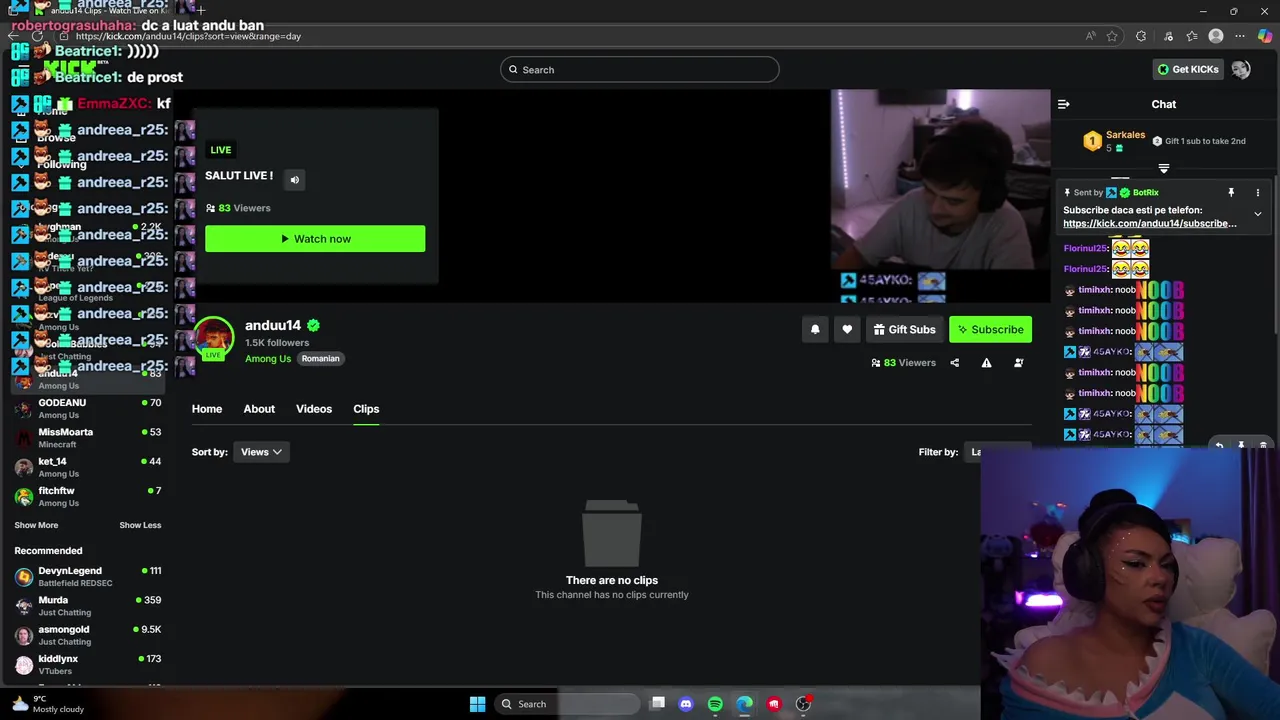Unmute the live preview speaker icon
This screenshot has height=720, width=1280.
[294, 180]
